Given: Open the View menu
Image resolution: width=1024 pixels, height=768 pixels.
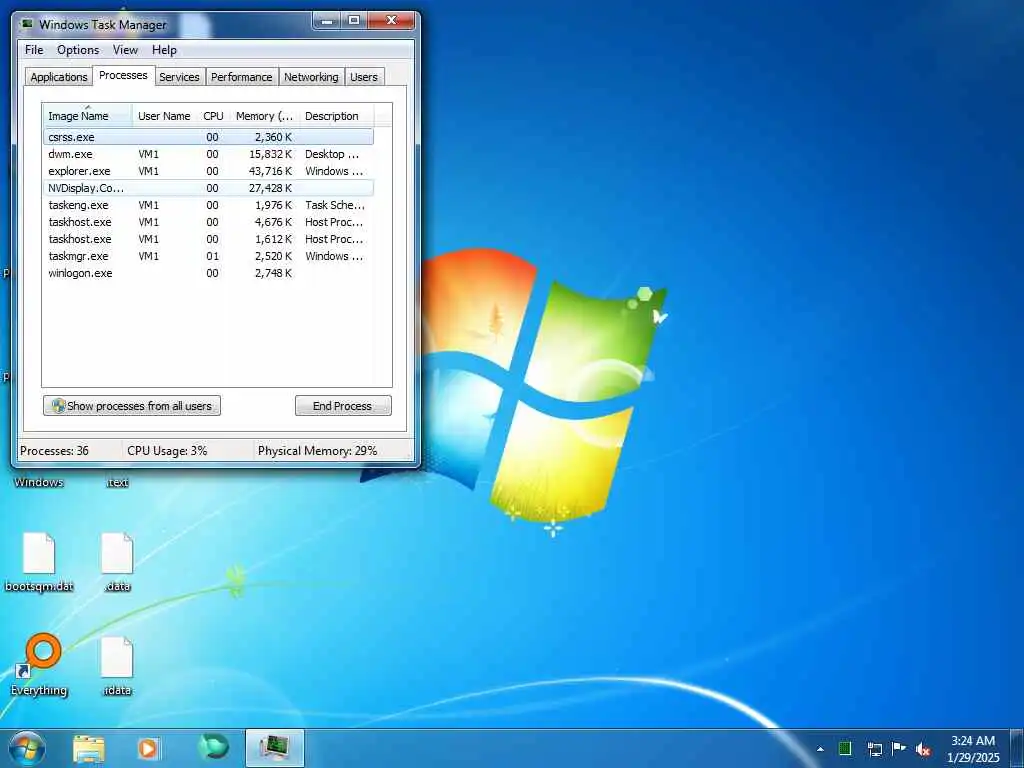Looking at the screenshot, I should [125, 50].
